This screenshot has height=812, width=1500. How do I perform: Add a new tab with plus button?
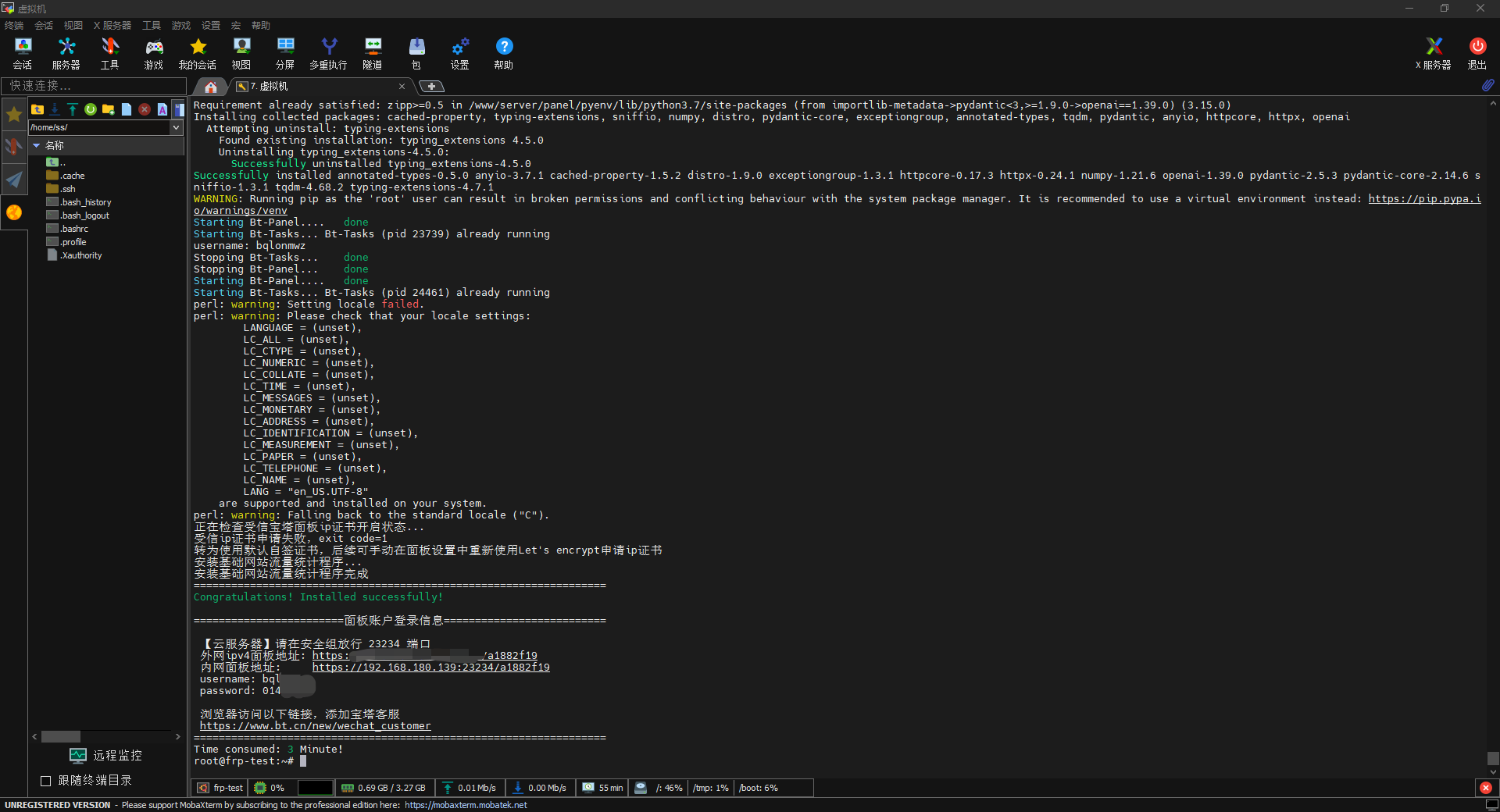[x=431, y=87]
